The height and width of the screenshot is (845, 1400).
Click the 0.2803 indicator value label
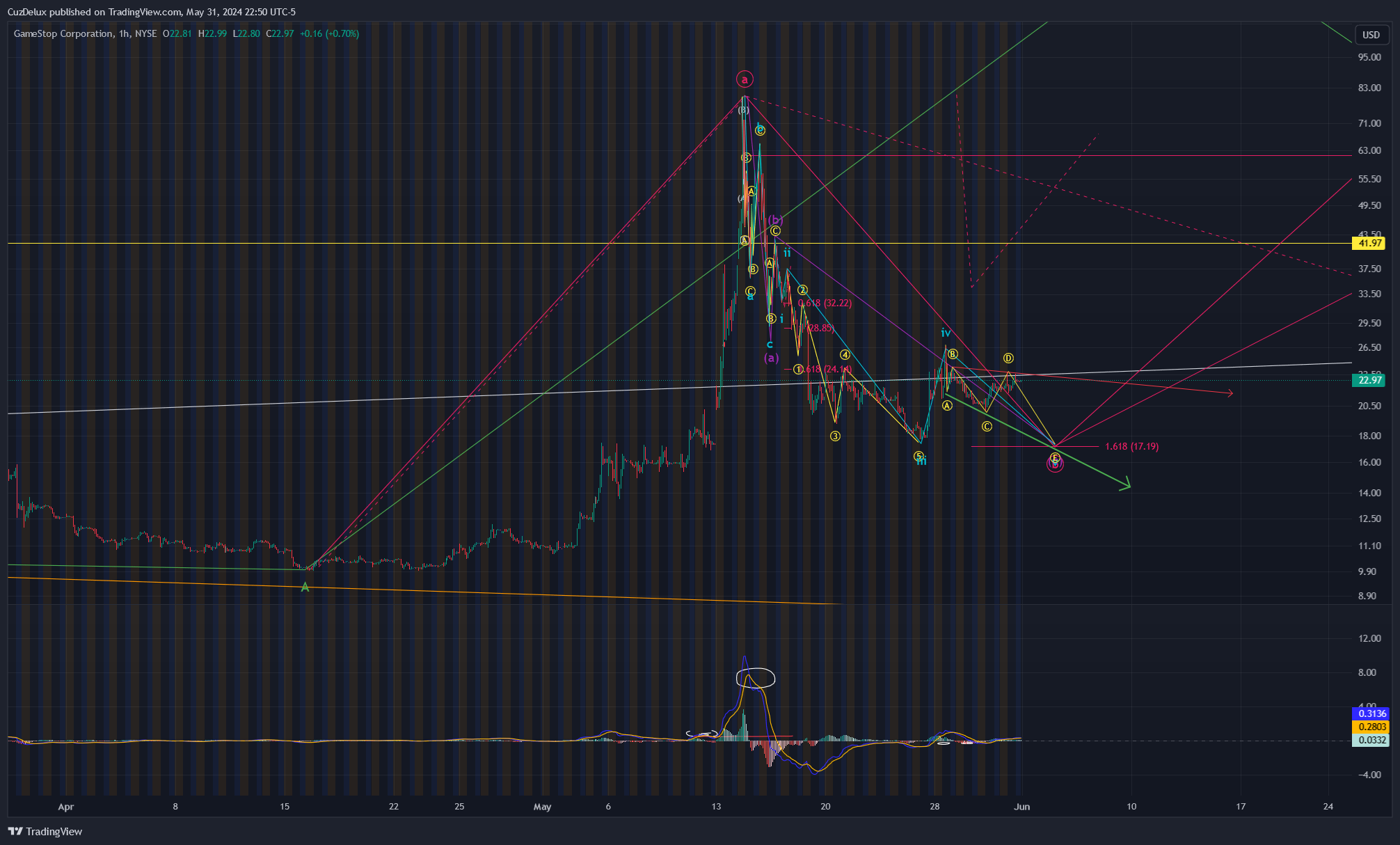coord(1371,727)
